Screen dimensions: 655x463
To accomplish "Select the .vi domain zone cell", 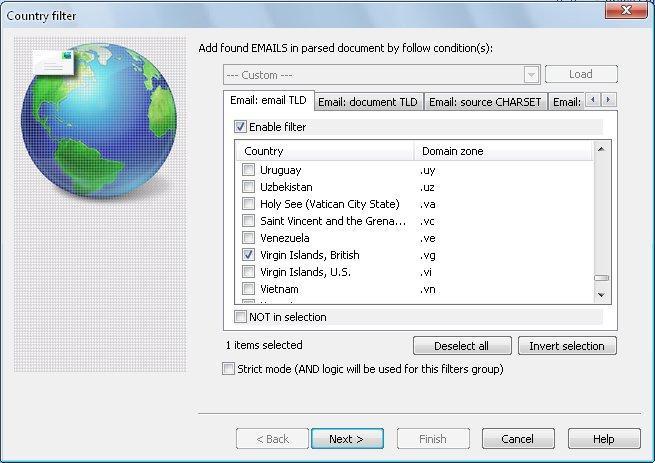I will (426, 272).
